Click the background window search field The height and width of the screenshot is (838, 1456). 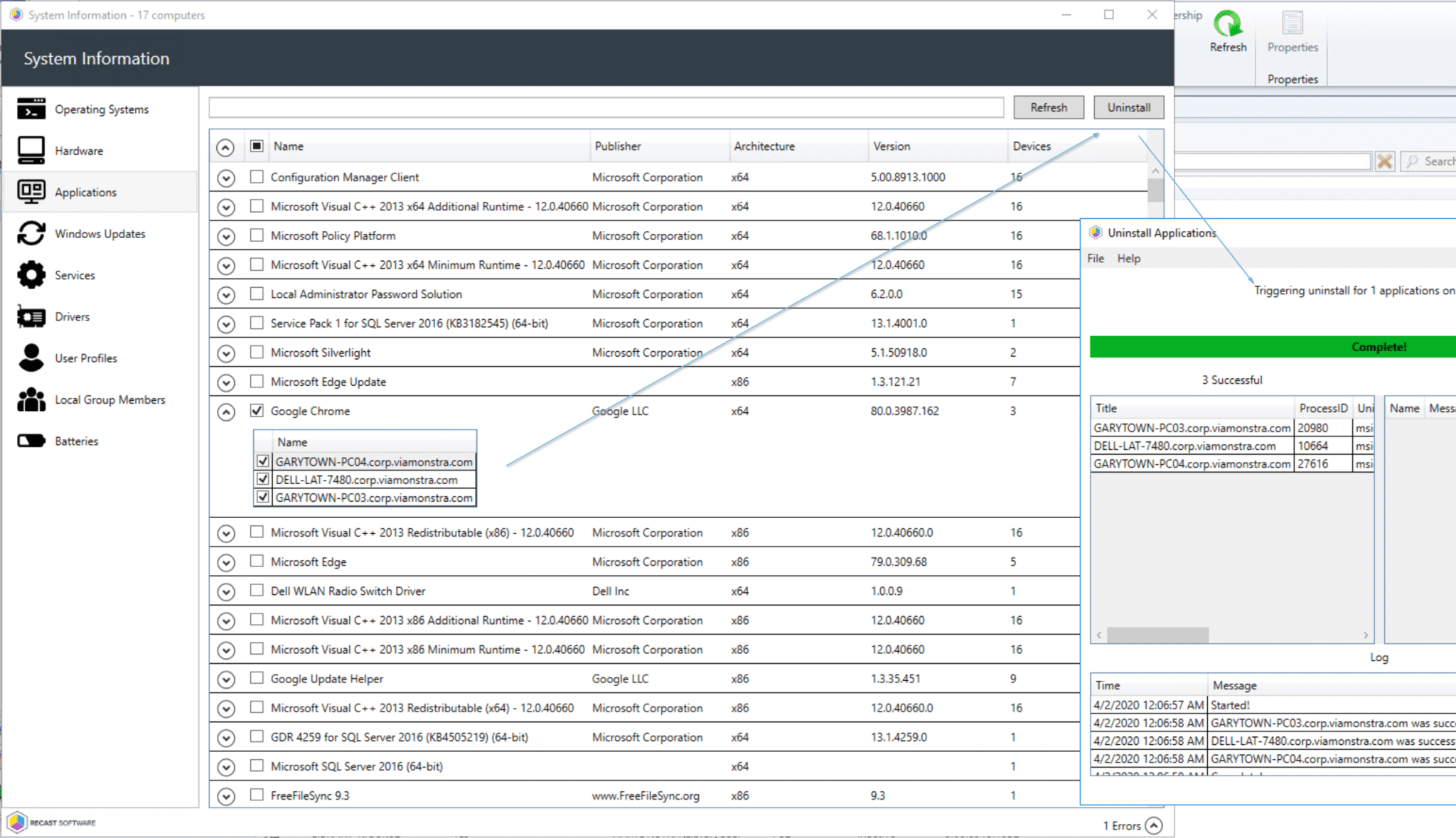point(1273,161)
